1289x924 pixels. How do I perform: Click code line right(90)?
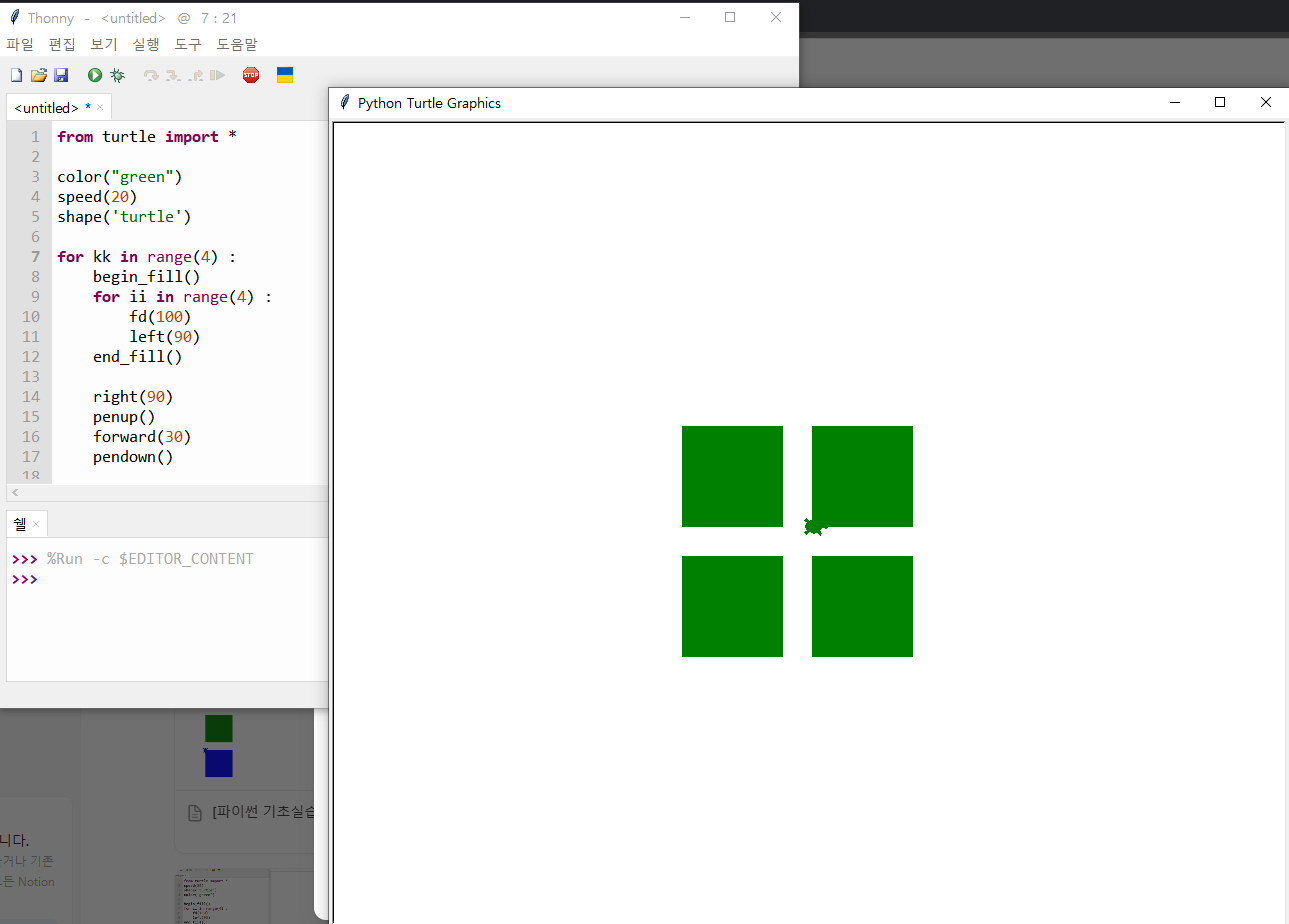coord(133,397)
